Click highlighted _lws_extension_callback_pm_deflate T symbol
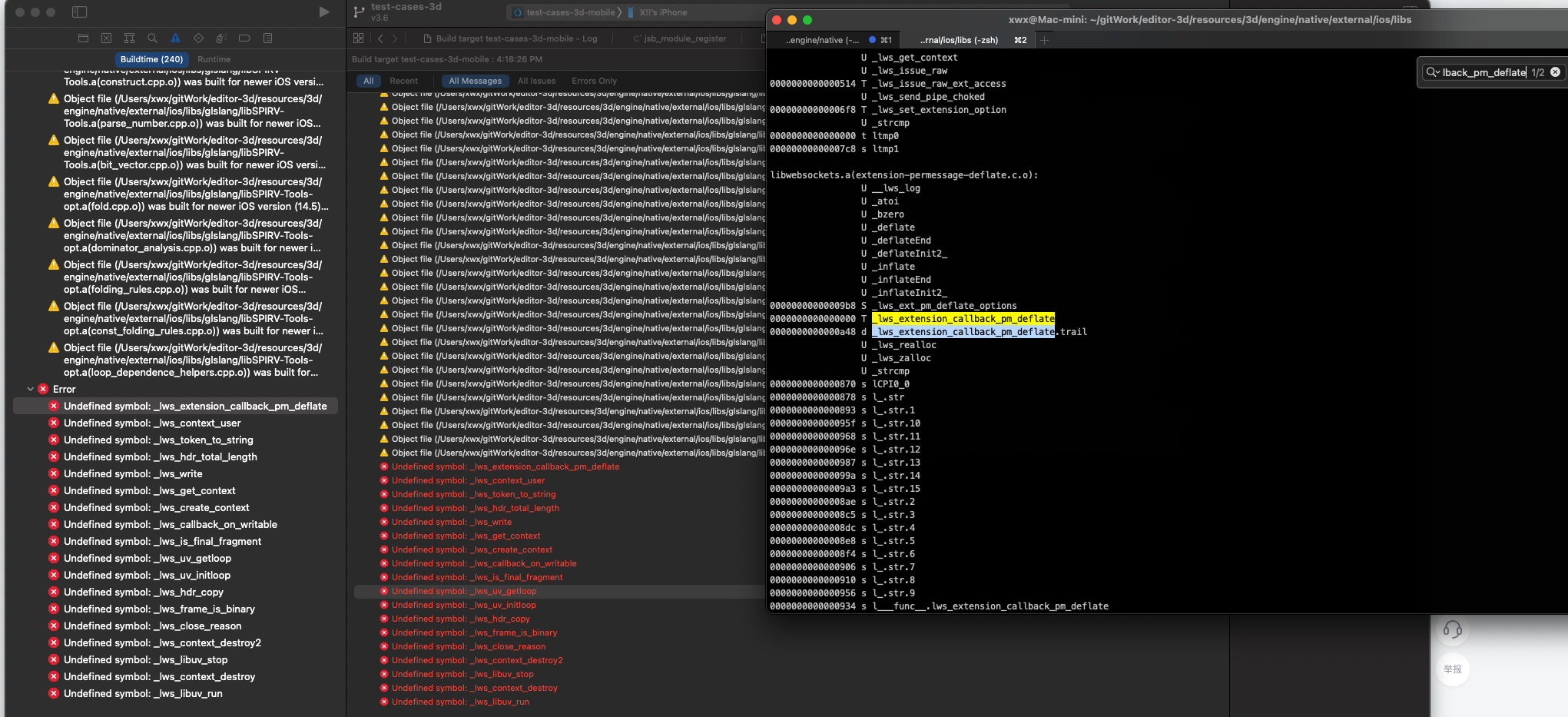This screenshot has width=1568, height=717. tap(963, 319)
